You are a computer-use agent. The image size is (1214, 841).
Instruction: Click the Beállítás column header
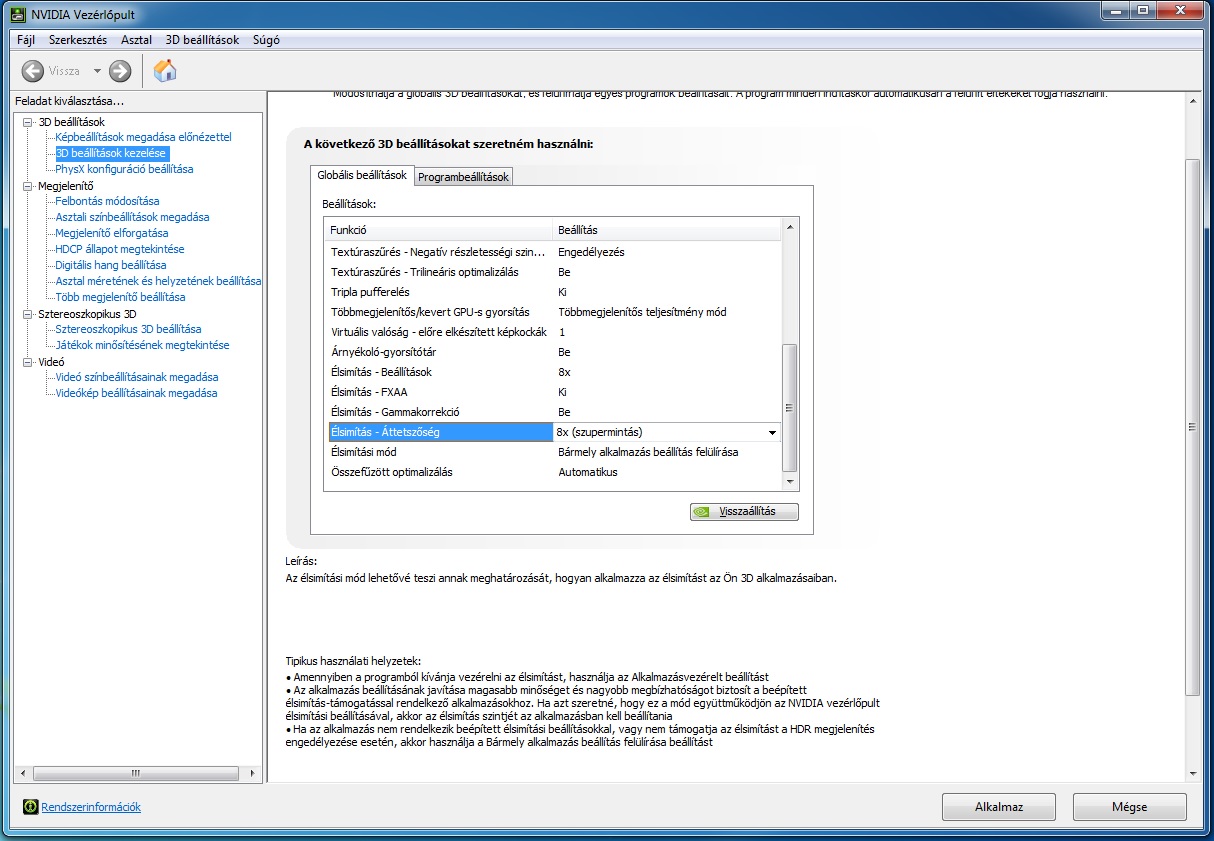[667, 230]
